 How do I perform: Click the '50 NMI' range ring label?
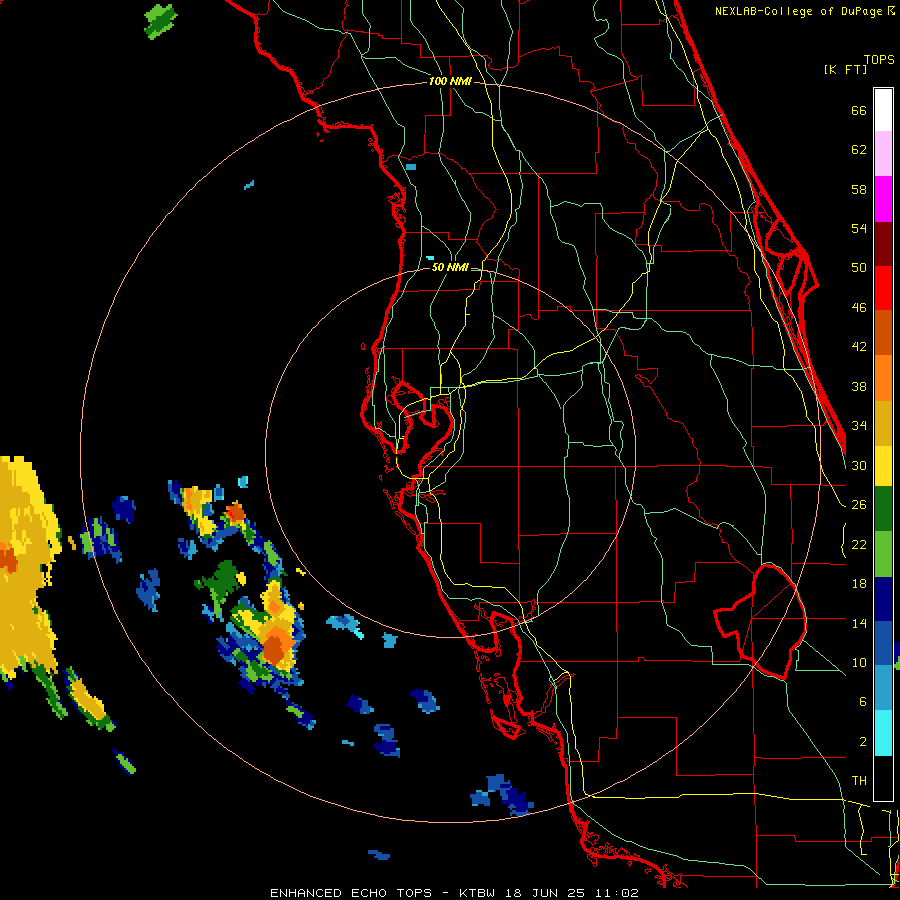450,267
